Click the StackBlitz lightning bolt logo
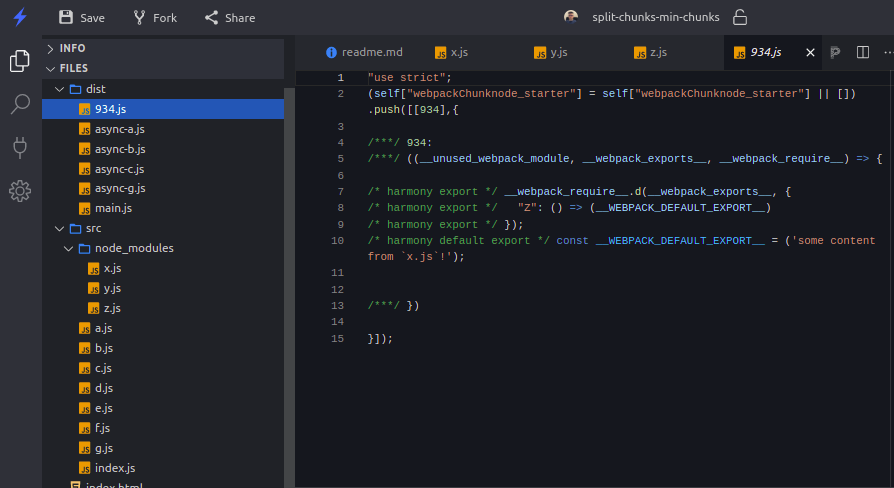894x488 pixels. [20, 17]
